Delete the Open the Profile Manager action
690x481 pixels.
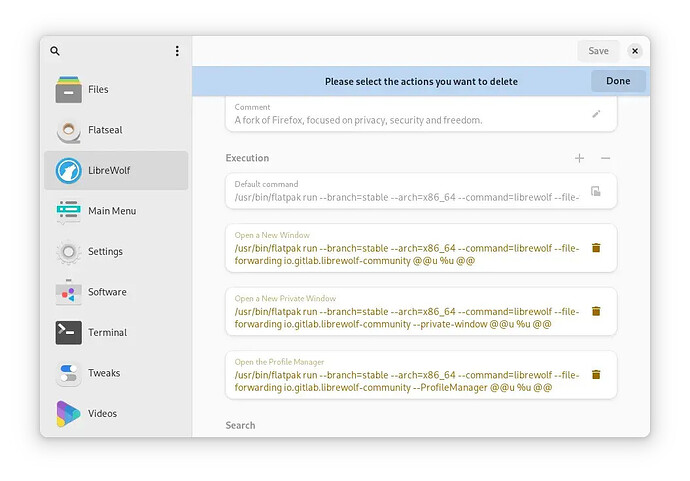[x=596, y=375]
